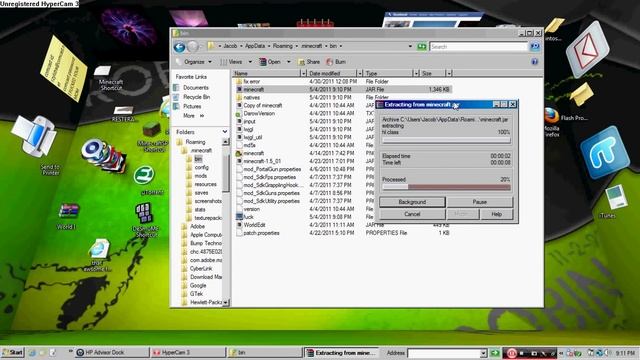Select the yellow sticky note on desktop
Screen dimensions: 640x360
coord(63,68)
